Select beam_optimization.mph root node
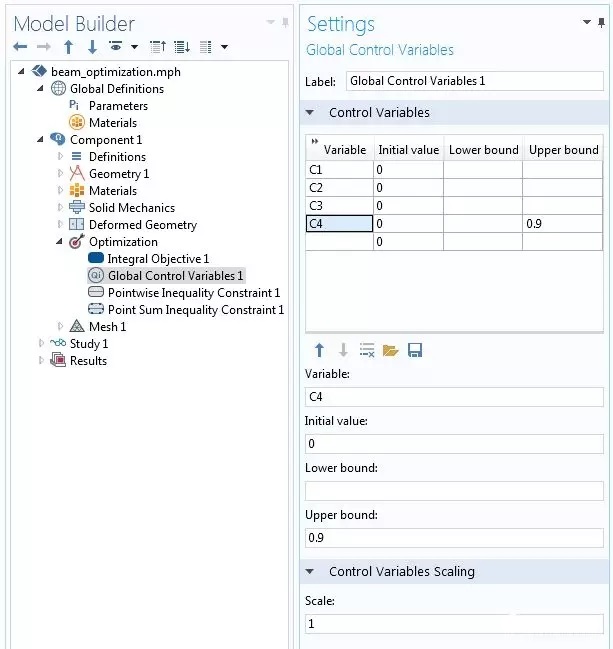This screenshot has height=649, width=613. click(115, 72)
